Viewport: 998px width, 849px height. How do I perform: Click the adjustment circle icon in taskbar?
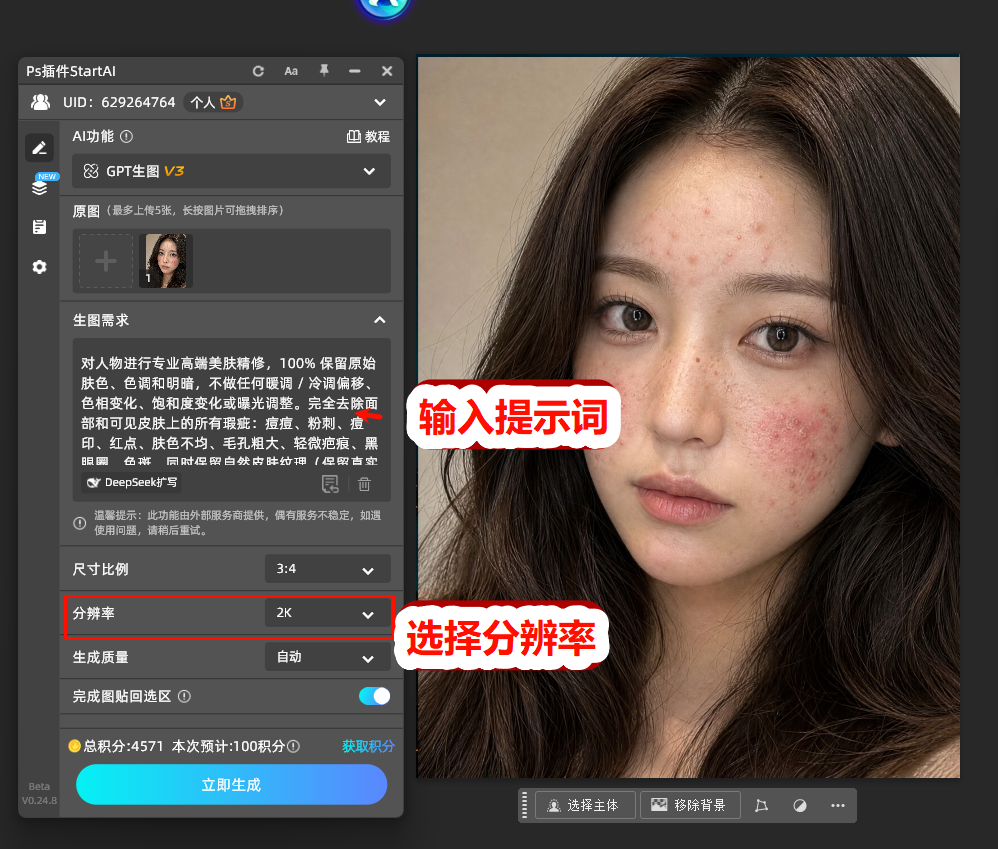point(800,806)
